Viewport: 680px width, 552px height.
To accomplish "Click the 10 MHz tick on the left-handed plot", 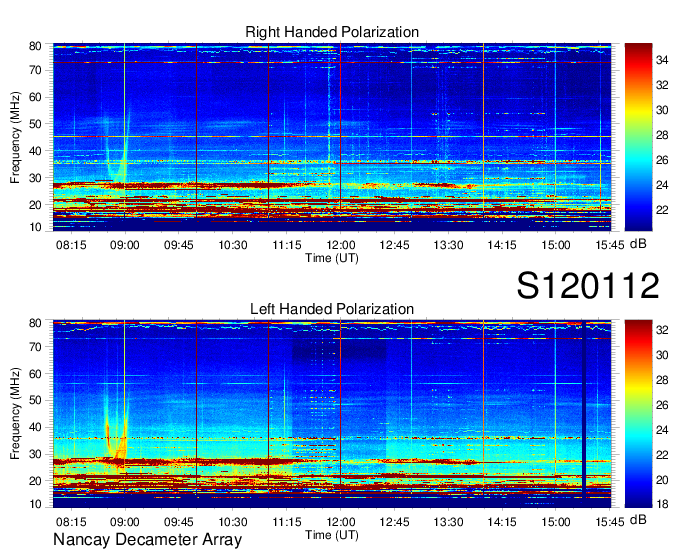I will [35, 504].
